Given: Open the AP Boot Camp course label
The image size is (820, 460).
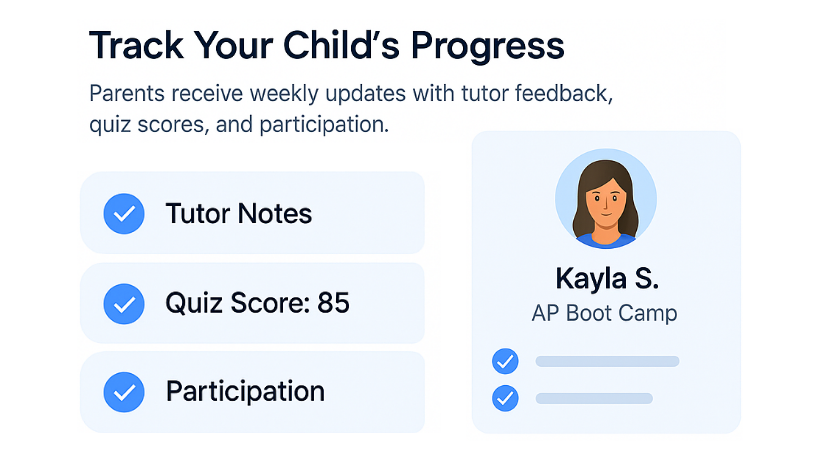Looking at the screenshot, I should [605, 313].
